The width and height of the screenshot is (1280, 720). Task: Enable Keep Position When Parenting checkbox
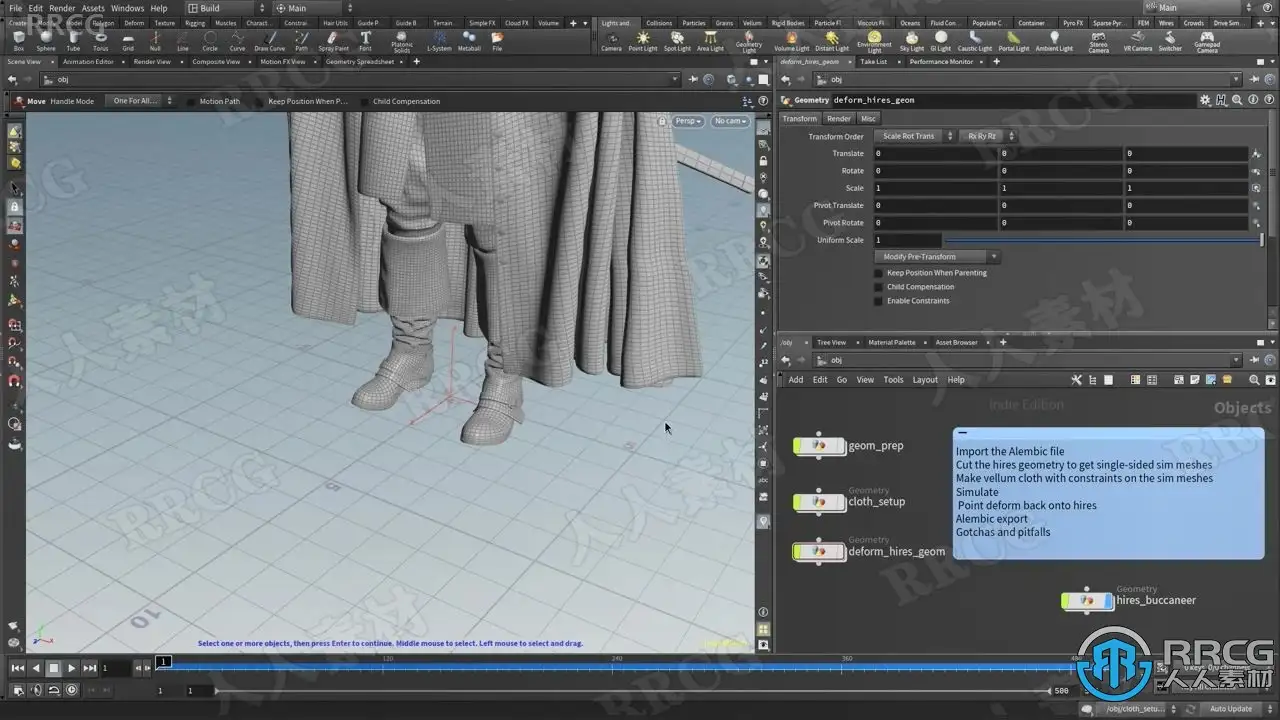(879, 273)
